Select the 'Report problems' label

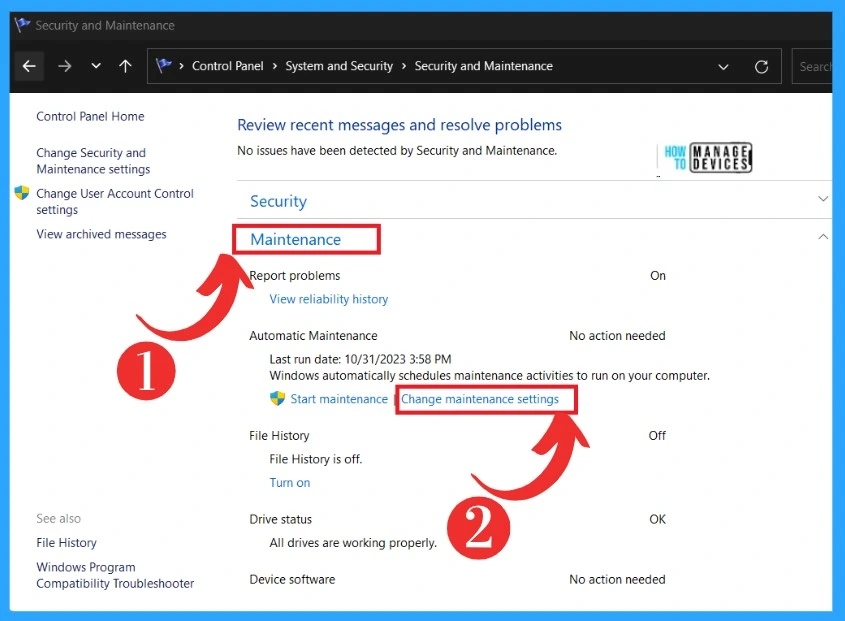(x=295, y=275)
